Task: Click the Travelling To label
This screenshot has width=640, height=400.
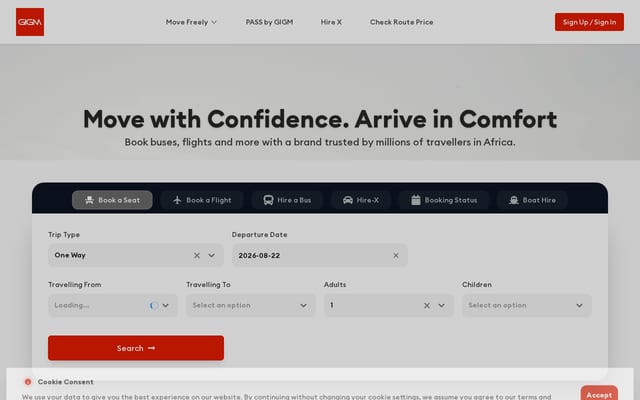Action: [208, 284]
